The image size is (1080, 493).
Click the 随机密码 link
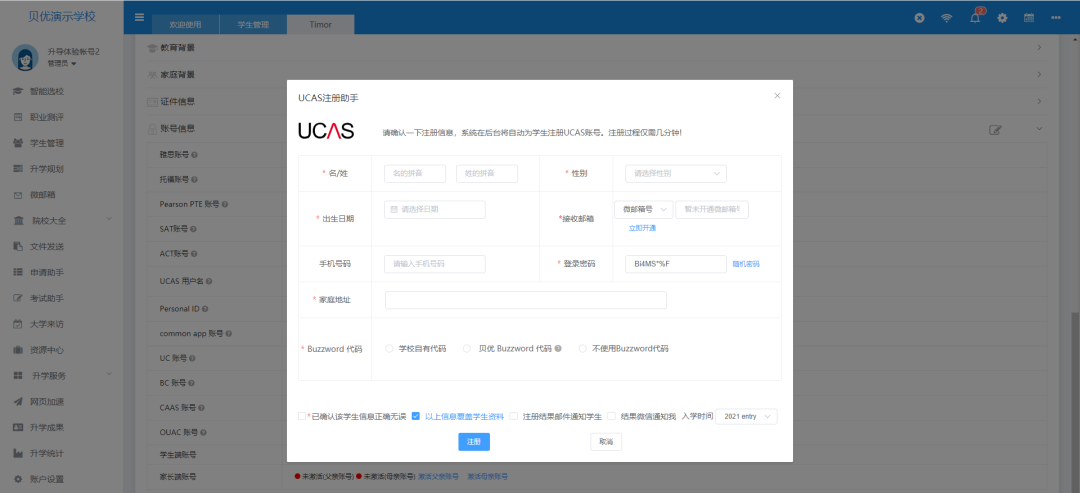pyautogui.click(x=746, y=264)
